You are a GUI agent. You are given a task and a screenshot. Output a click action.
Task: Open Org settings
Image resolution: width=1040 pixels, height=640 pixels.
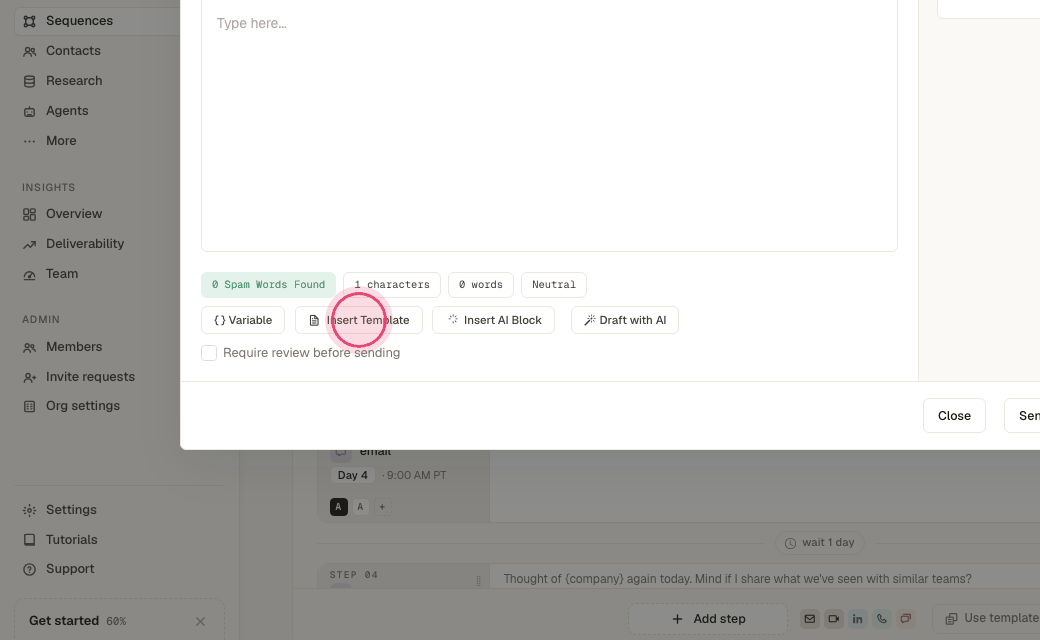82,406
